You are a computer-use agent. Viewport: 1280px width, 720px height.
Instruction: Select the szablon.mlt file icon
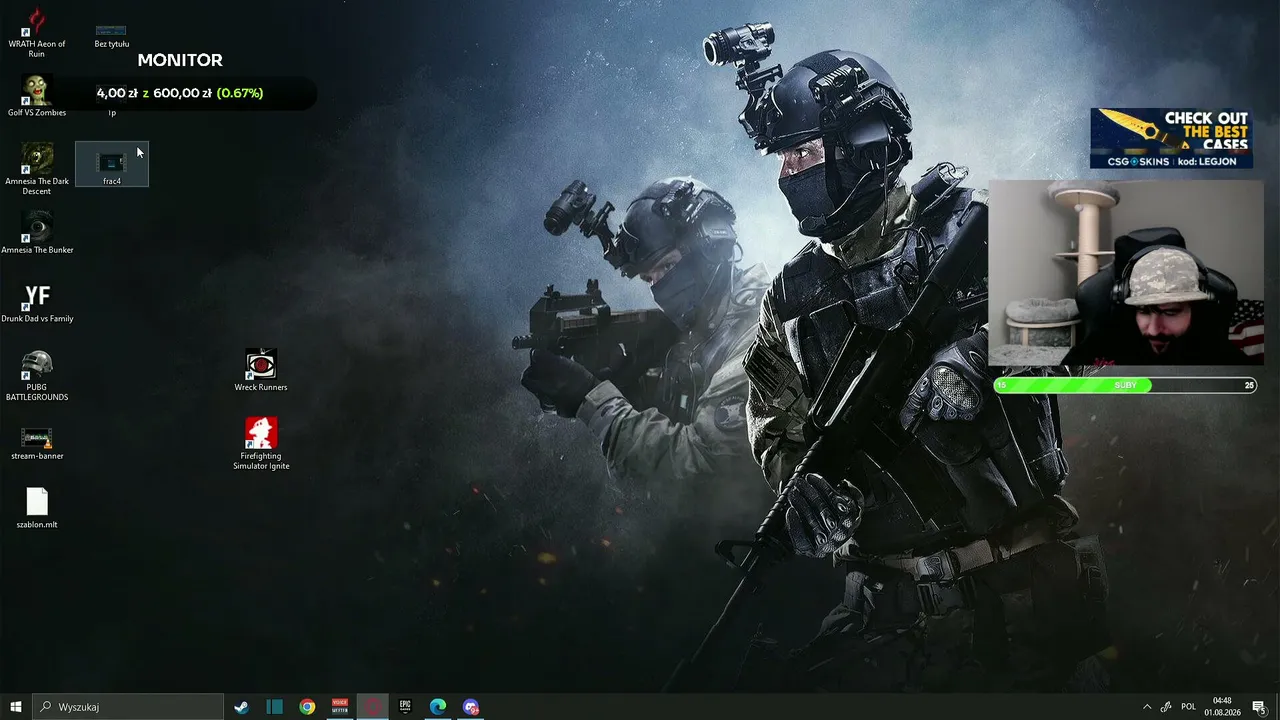coord(37,508)
